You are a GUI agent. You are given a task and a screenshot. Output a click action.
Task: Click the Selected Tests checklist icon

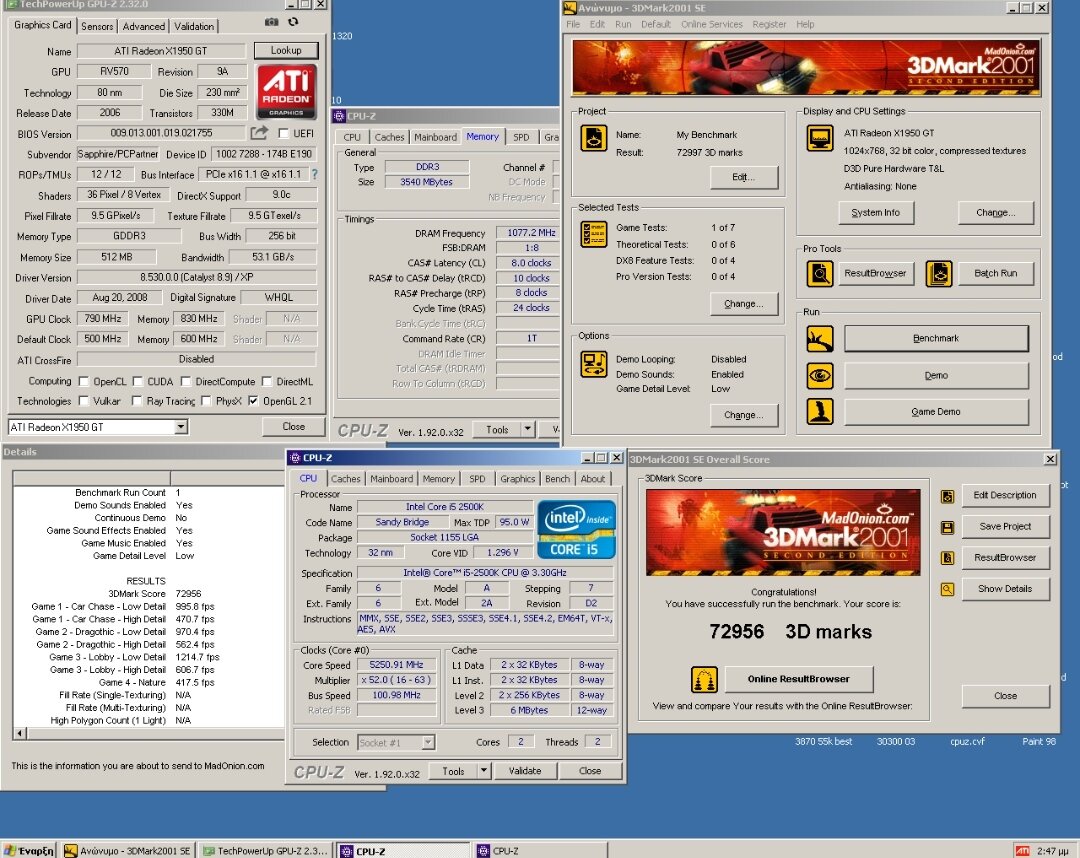[x=593, y=234]
